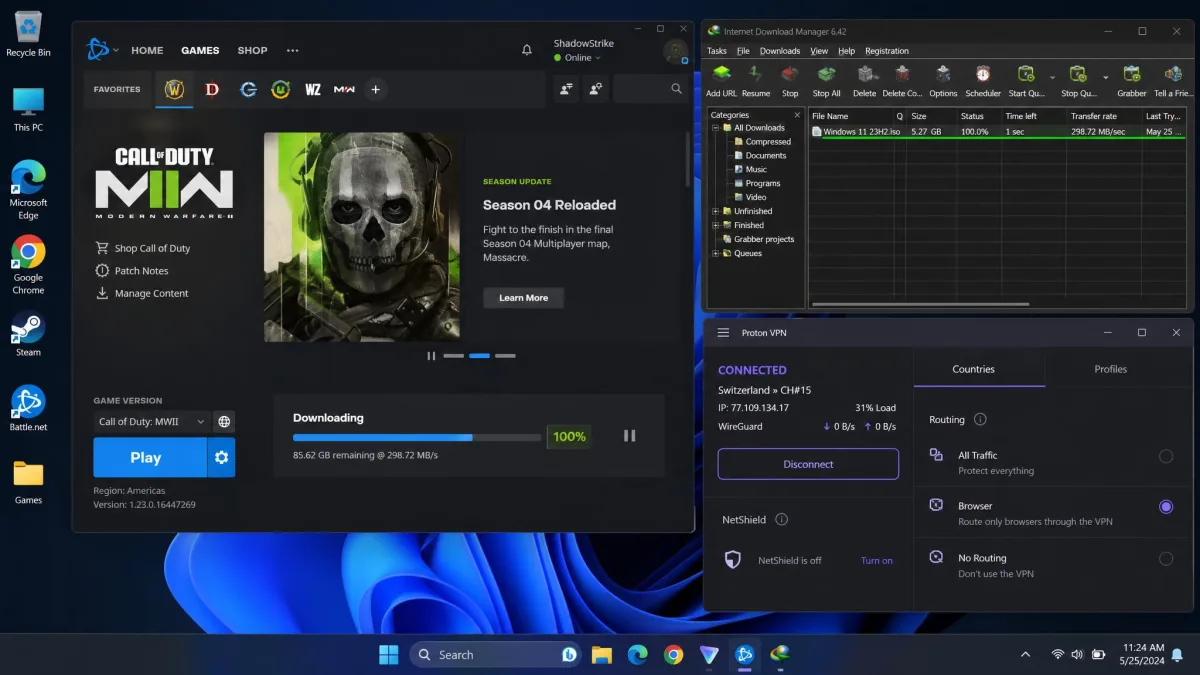This screenshot has height=675, width=1200.
Task: Open the Grabber tool in IDM
Action: pos(1132,80)
